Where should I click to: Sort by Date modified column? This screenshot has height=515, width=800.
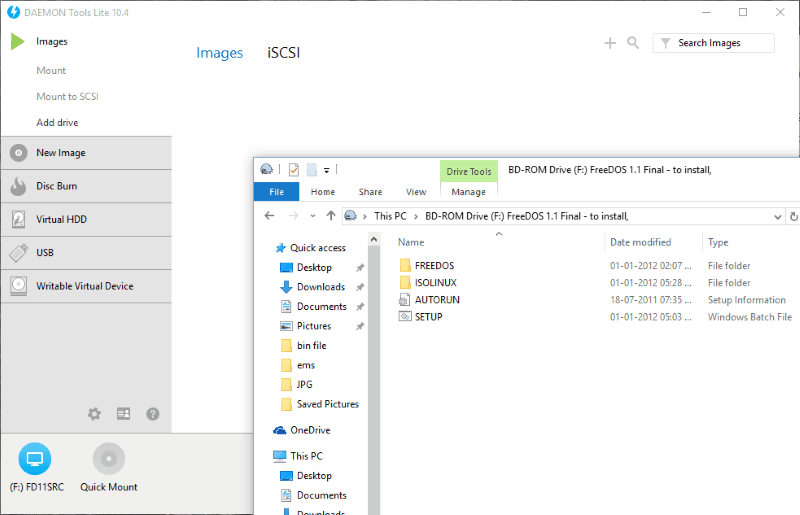click(640, 242)
